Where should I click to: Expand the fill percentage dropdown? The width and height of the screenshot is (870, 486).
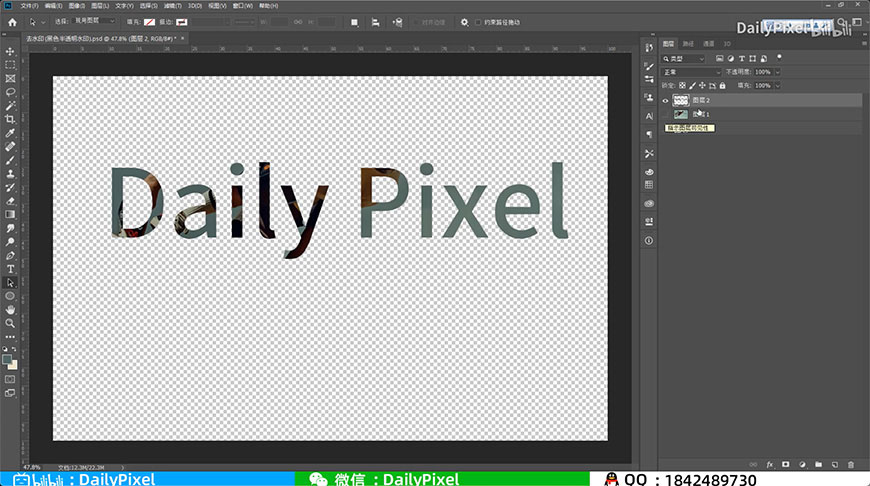point(777,85)
